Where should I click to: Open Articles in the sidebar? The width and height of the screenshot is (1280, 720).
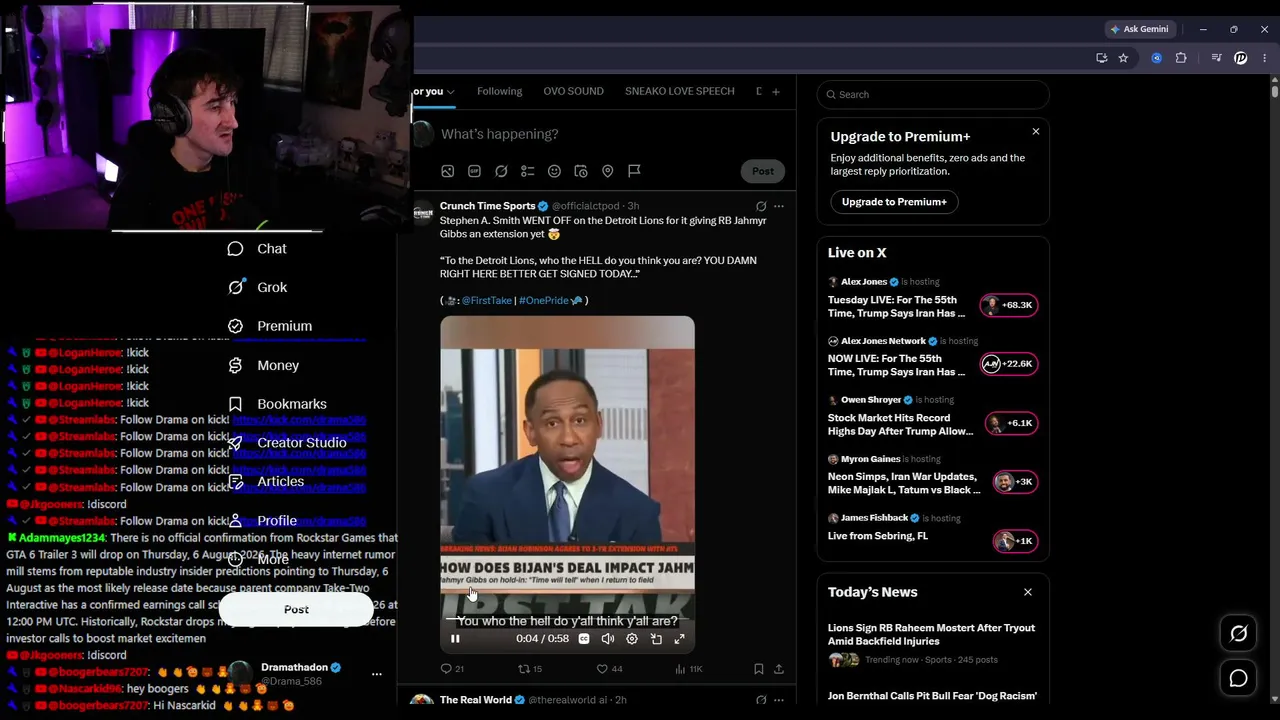point(266,482)
